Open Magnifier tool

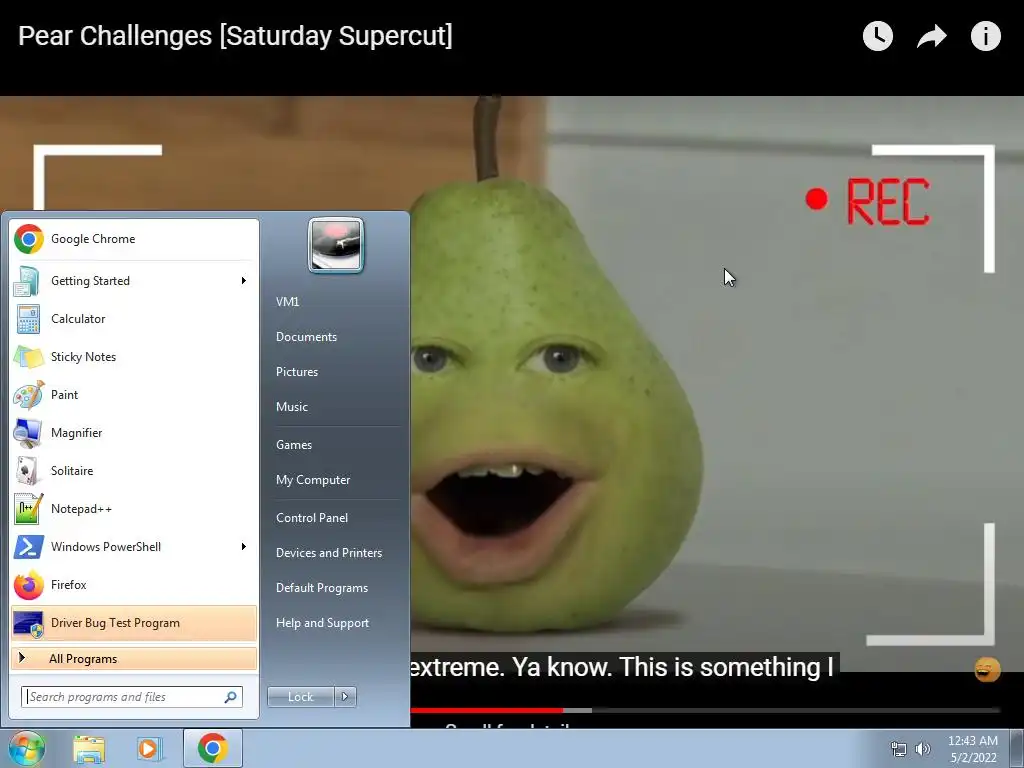pos(134,432)
